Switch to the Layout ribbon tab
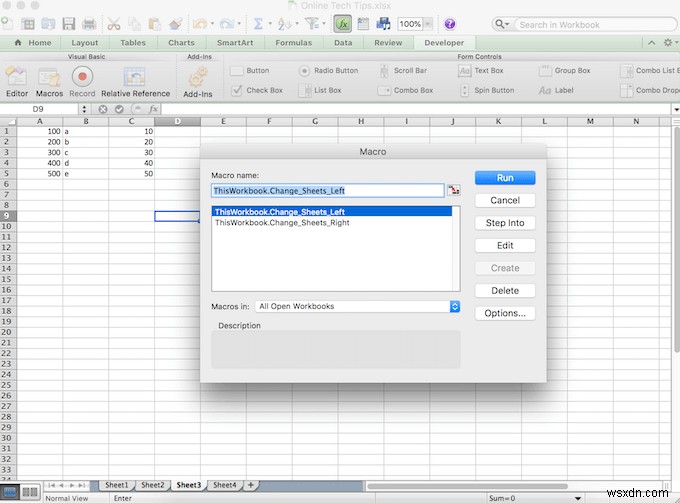The image size is (680, 503). click(85, 42)
